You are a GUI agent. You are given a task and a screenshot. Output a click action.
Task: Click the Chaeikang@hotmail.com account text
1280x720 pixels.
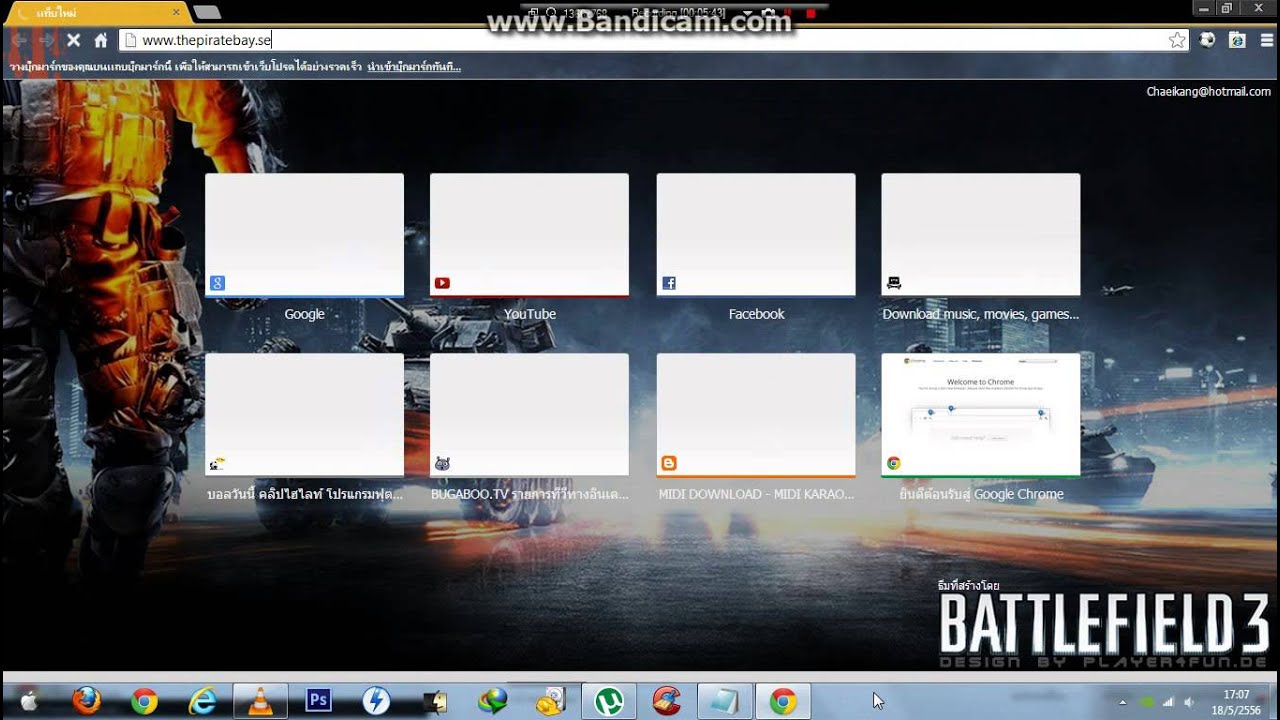click(x=1208, y=91)
